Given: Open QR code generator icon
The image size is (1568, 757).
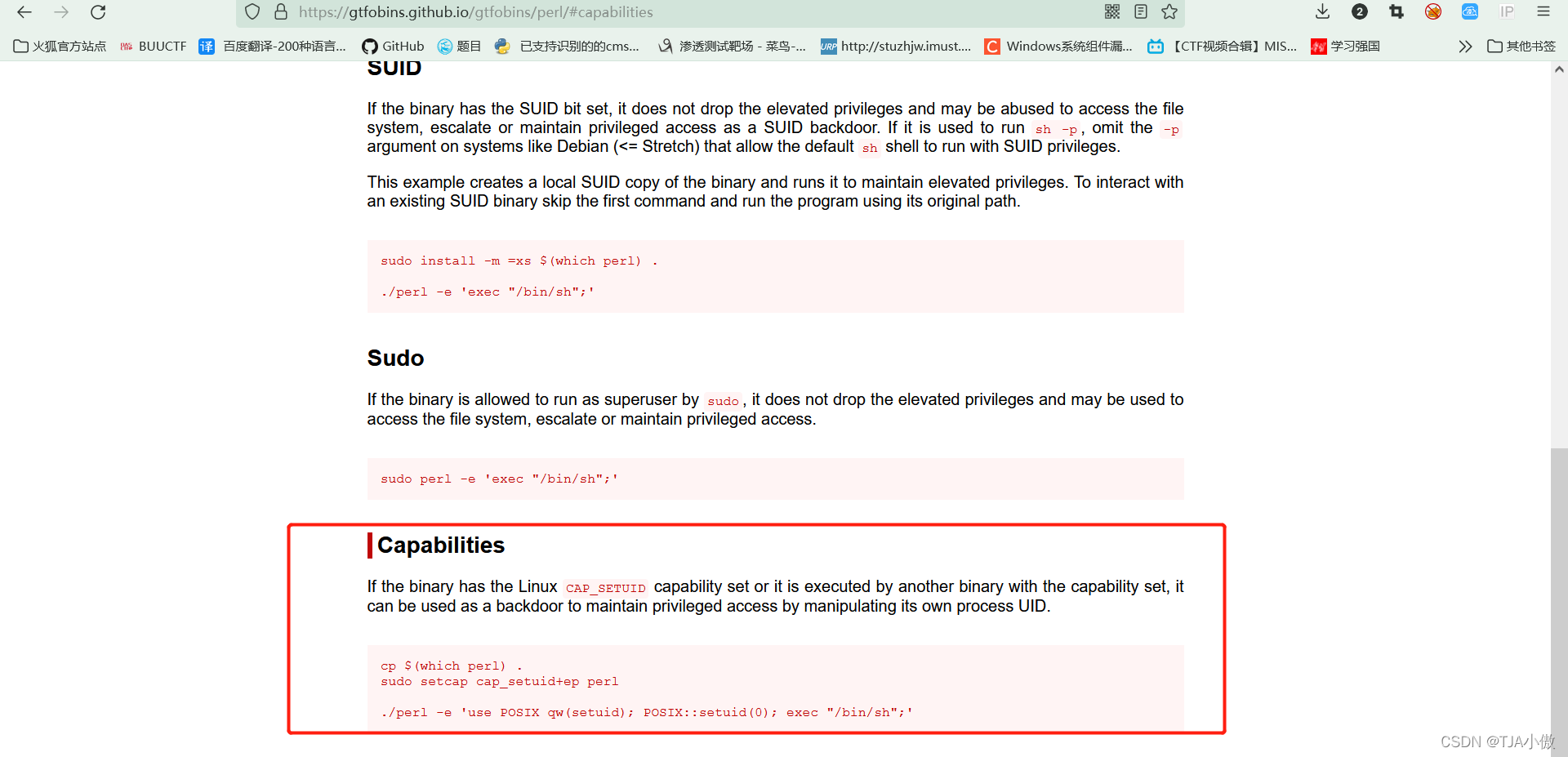Looking at the screenshot, I should coord(1112,11).
